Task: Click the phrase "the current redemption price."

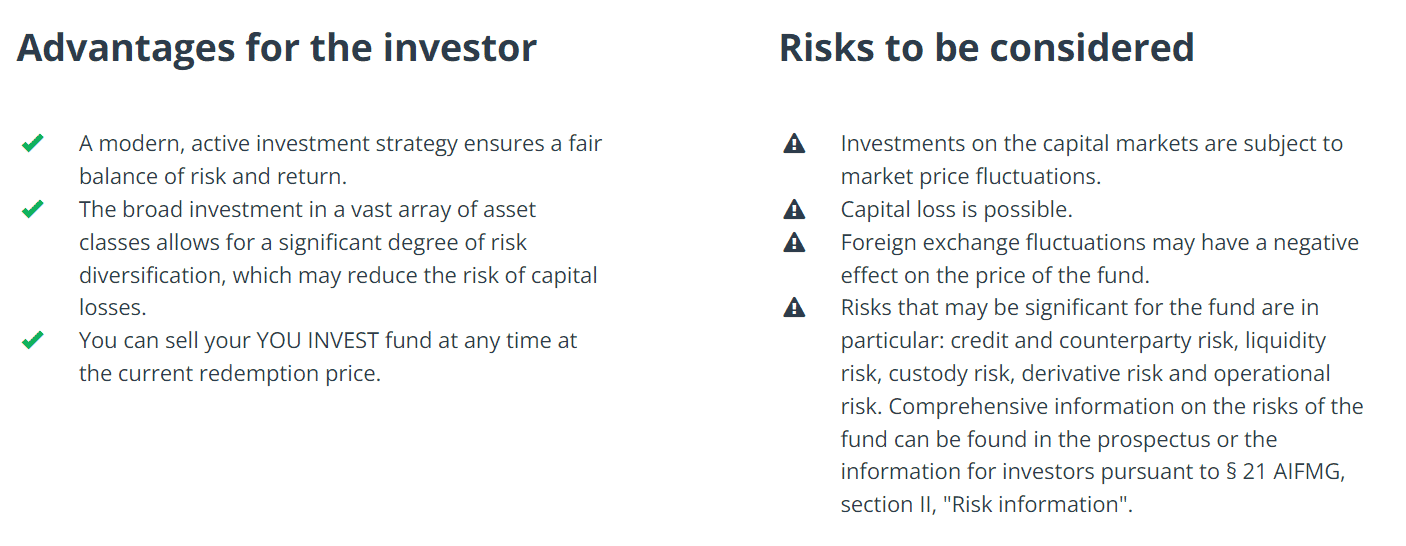Action: 230,374
